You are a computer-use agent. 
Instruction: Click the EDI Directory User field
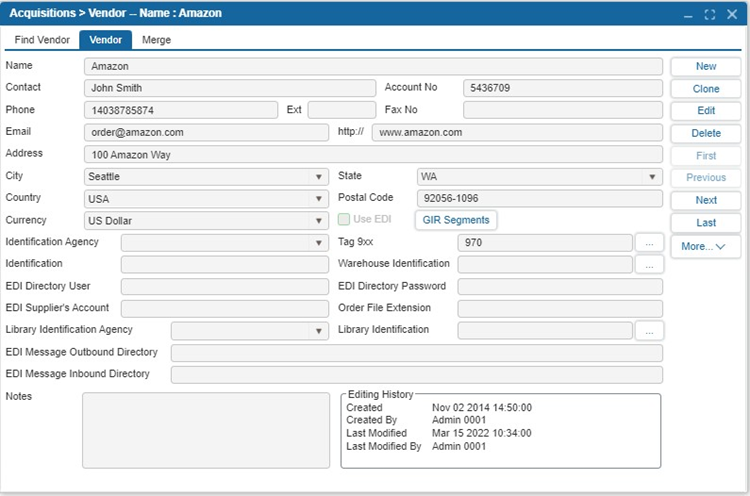coord(225,287)
